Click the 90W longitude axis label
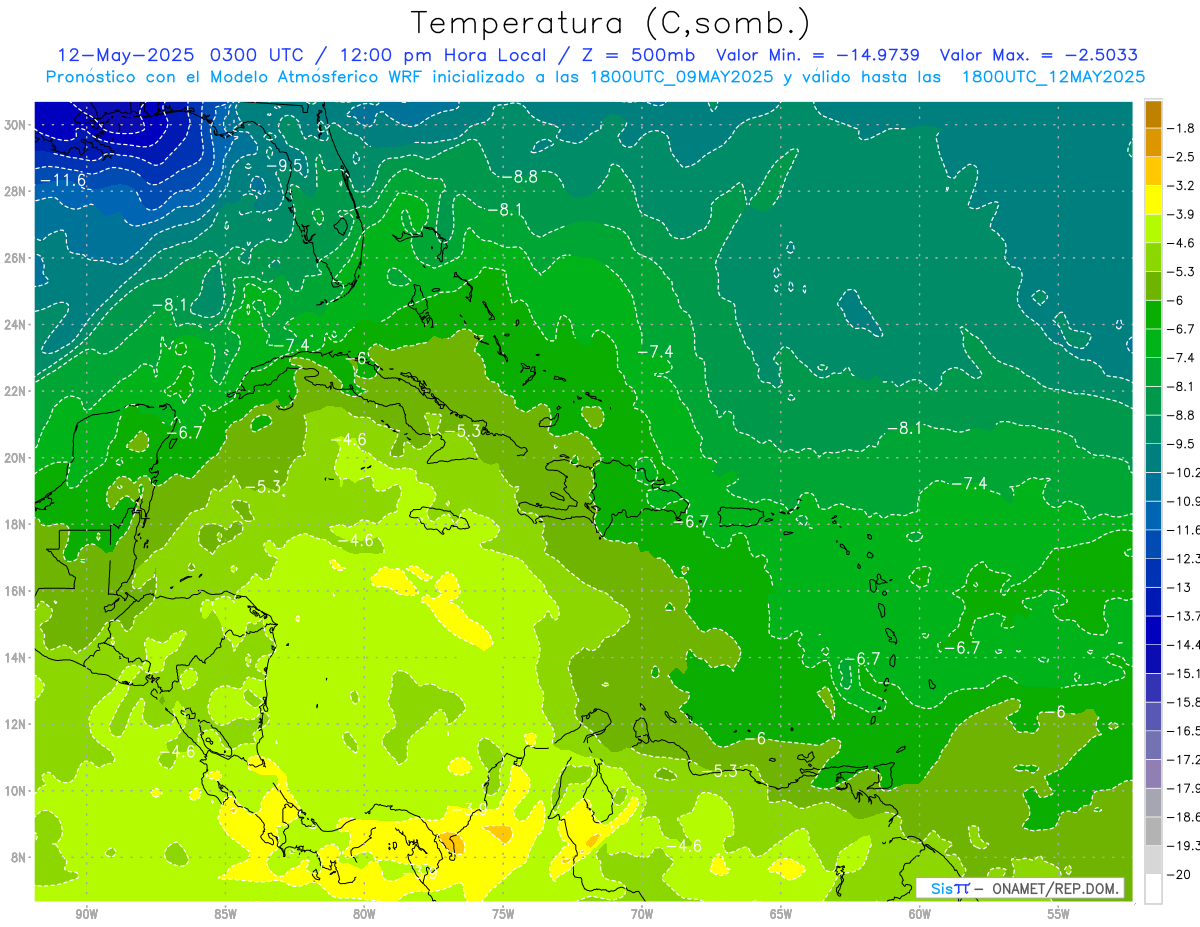Viewport: 1200px width, 927px height. coord(86,914)
